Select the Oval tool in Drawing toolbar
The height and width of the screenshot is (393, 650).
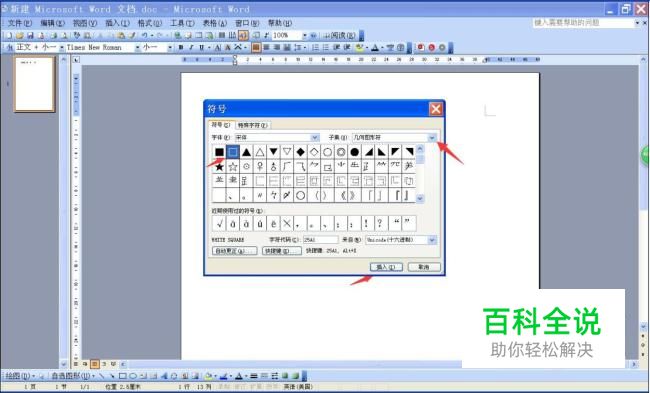pyautogui.click(x=133, y=376)
